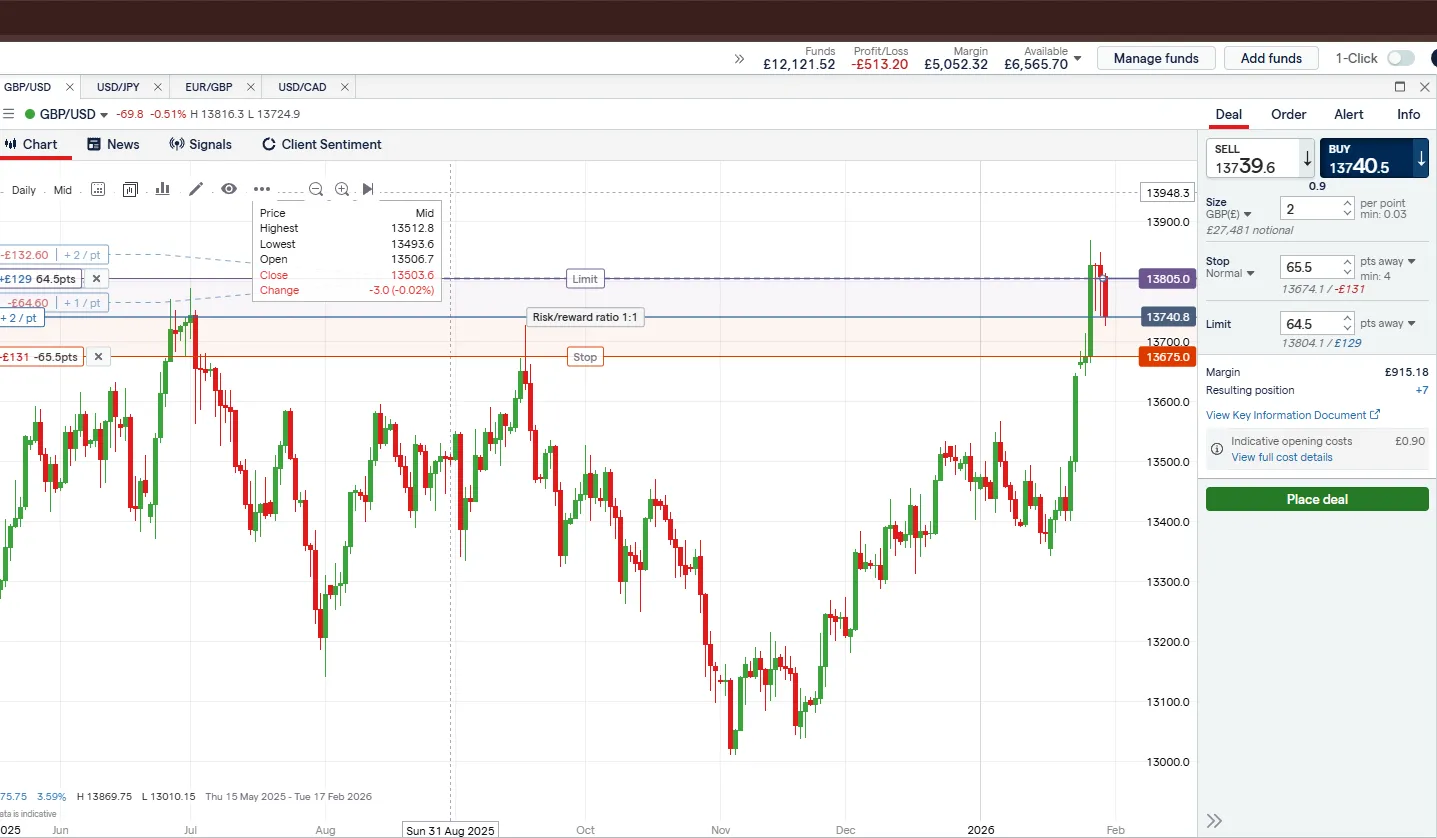Jump to latest candle with skip arrow
Screen dimensions: 1437x838
[368, 189]
